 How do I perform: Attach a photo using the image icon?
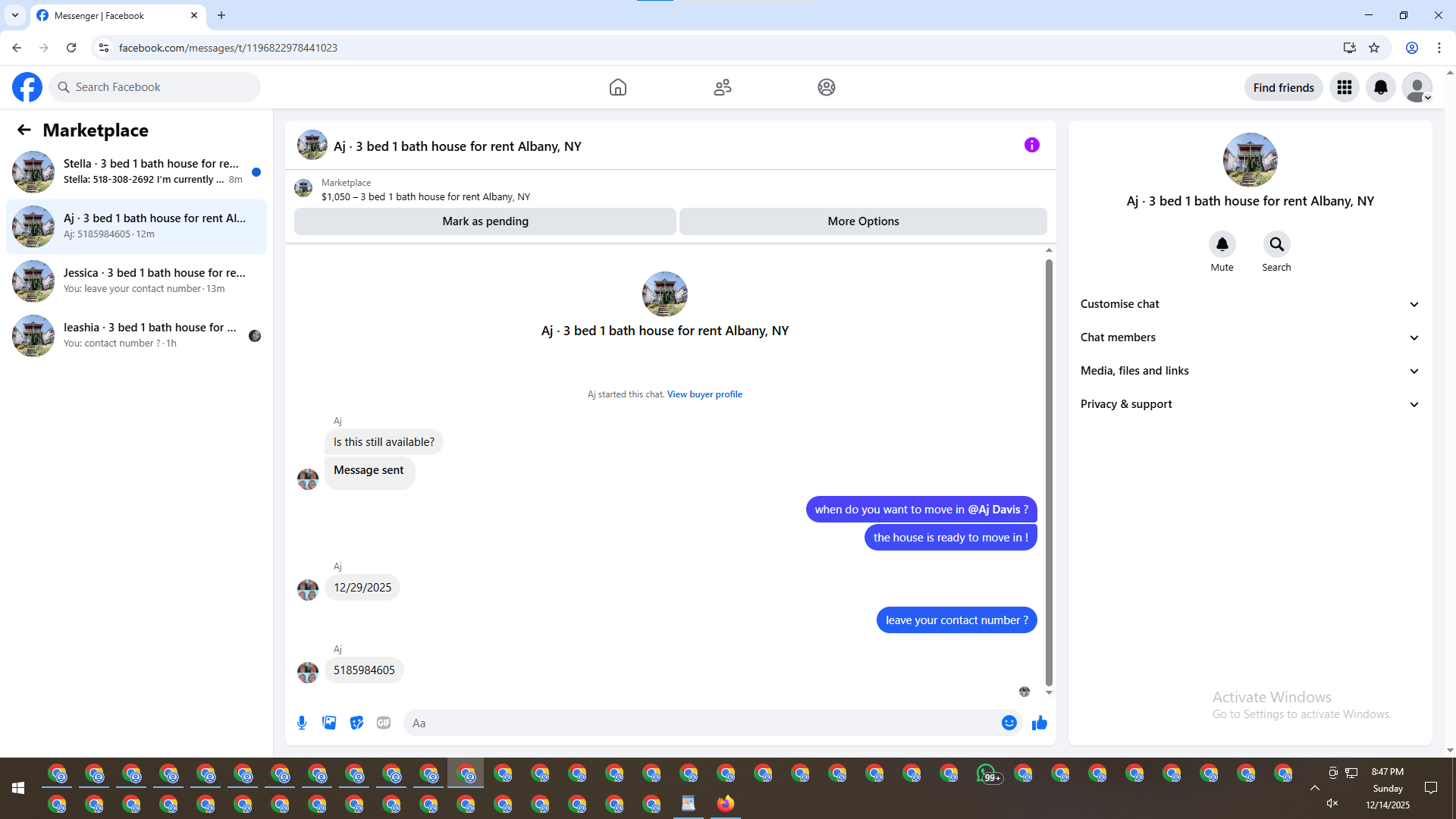pyautogui.click(x=329, y=723)
